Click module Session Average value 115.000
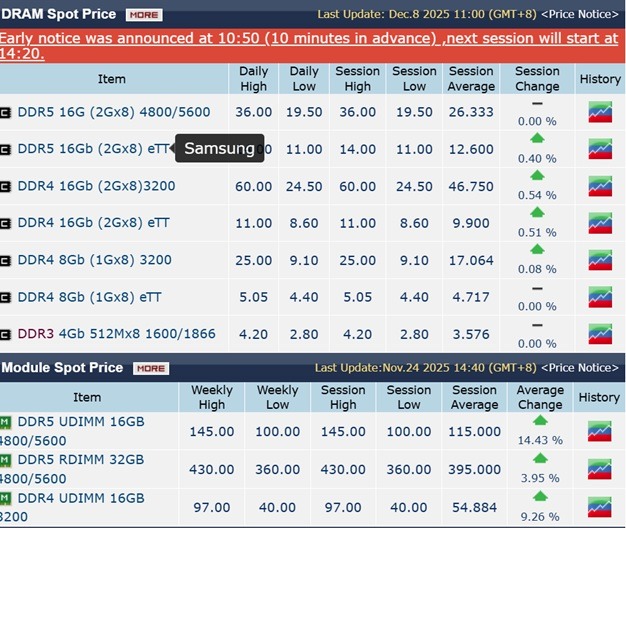The image size is (626, 623). coord(474,432)
